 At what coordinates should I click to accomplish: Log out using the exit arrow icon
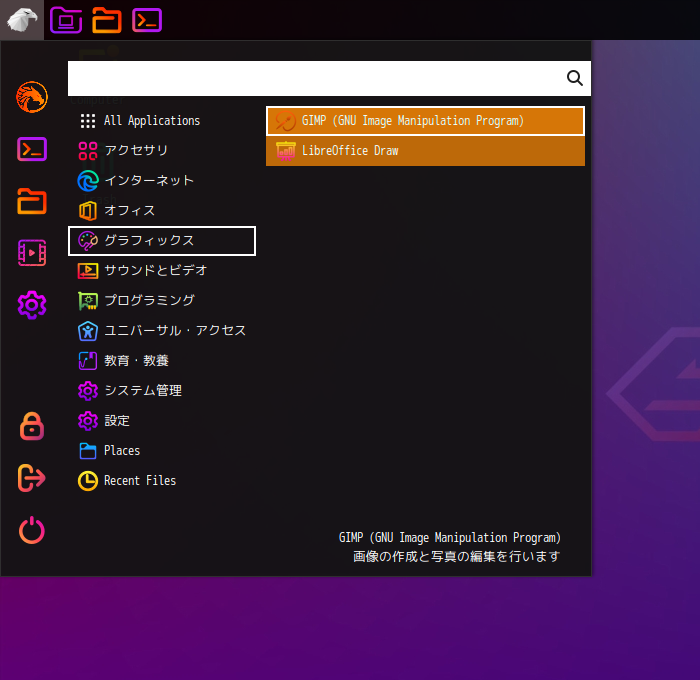tap(32, 478)
